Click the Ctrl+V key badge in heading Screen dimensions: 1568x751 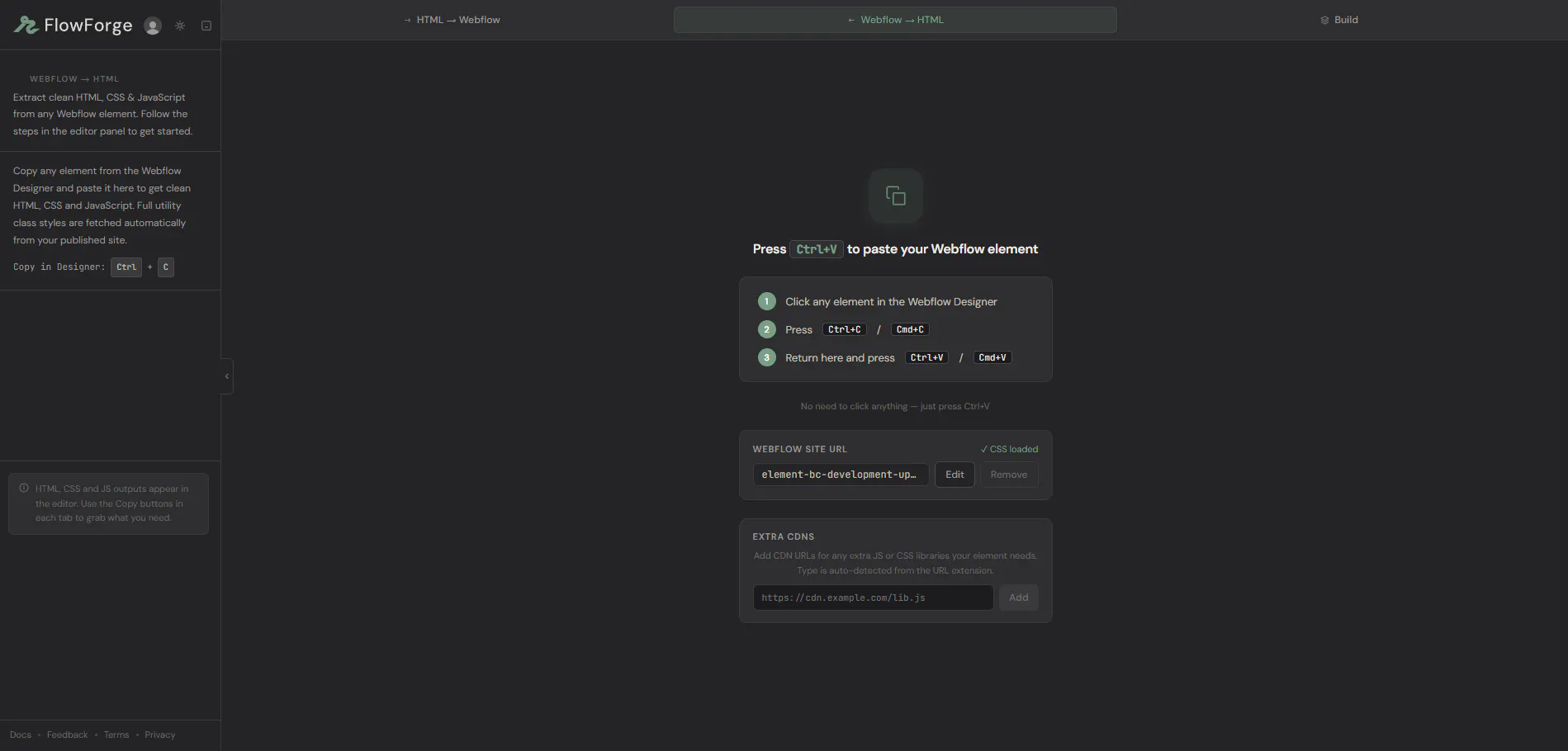[817, 249]
